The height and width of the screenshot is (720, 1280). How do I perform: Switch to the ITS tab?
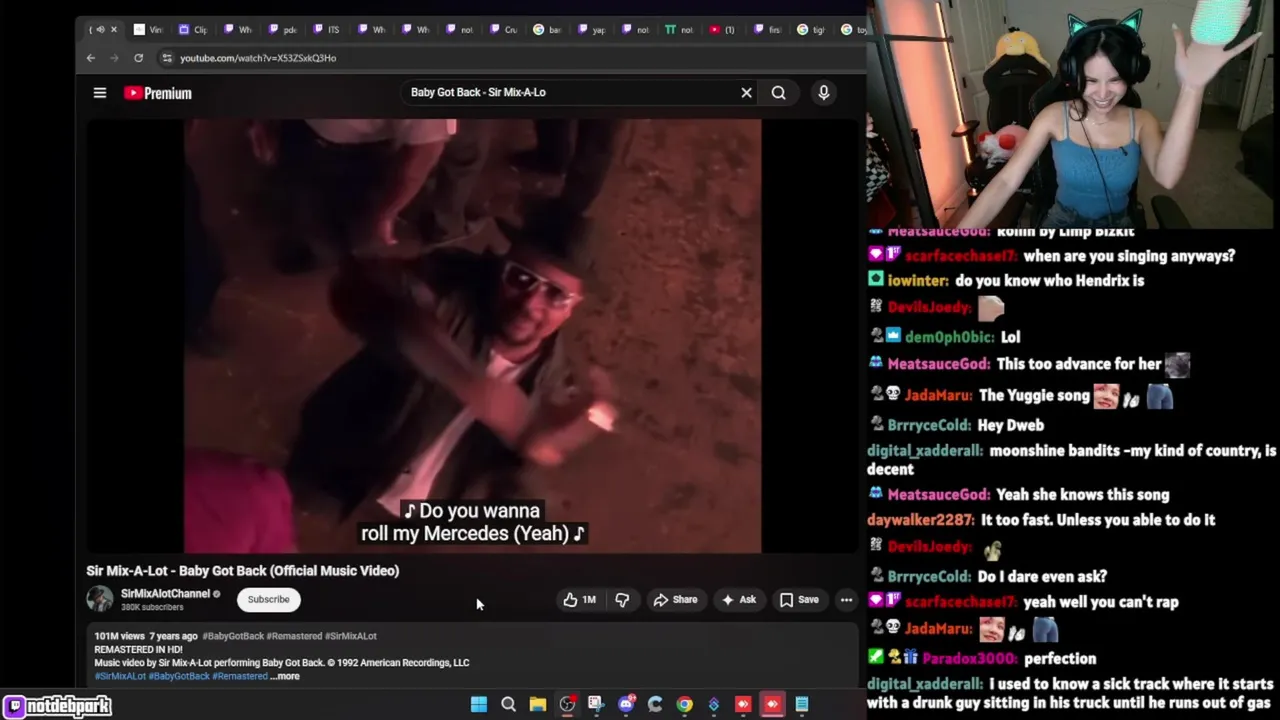click(326, 30)
